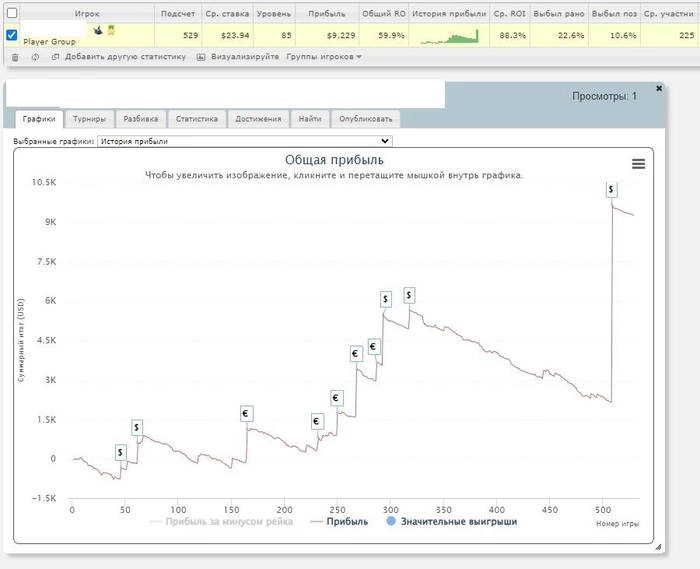The image size is (700, 569).
Task: Open the Опубликовать tab
Action: (x=366, y=119)
